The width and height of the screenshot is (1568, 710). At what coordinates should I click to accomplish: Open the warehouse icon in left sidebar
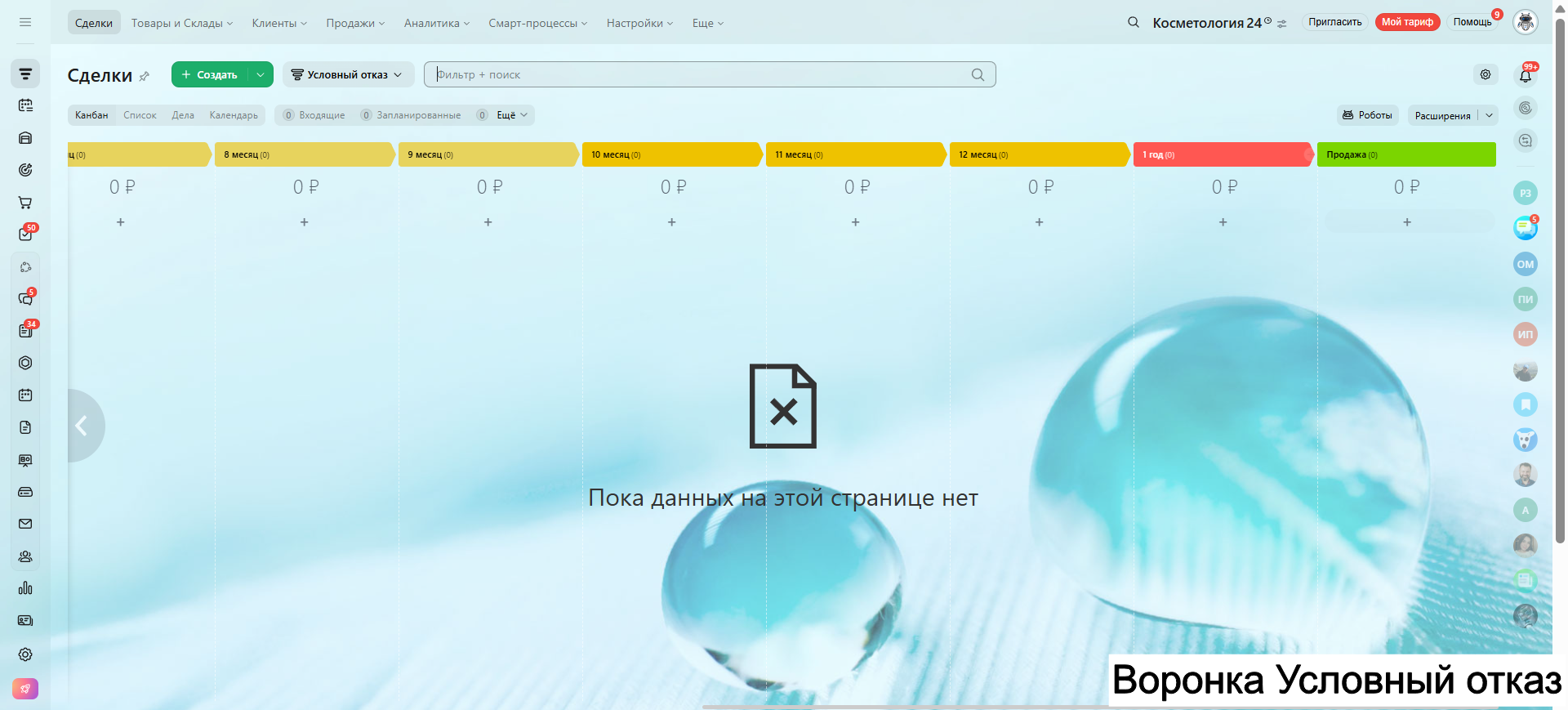click(25, 138)
